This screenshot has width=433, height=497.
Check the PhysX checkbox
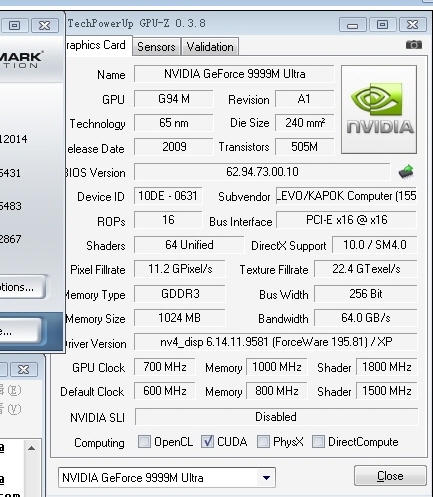tap(263, 442)
